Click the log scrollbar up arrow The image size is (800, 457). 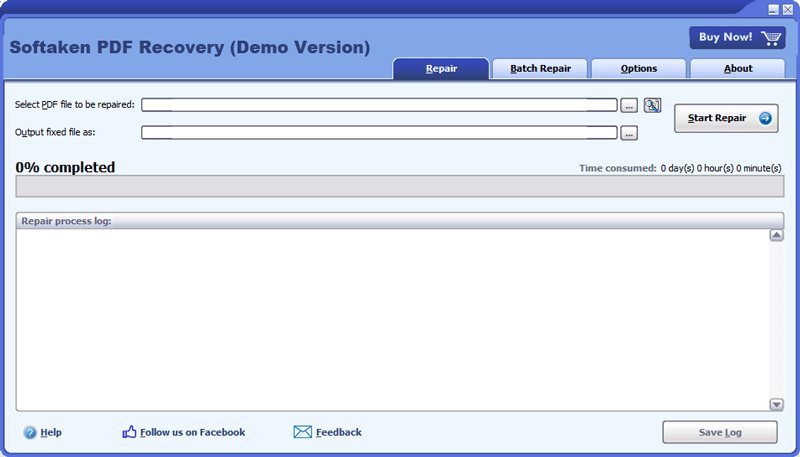[777, 235]
